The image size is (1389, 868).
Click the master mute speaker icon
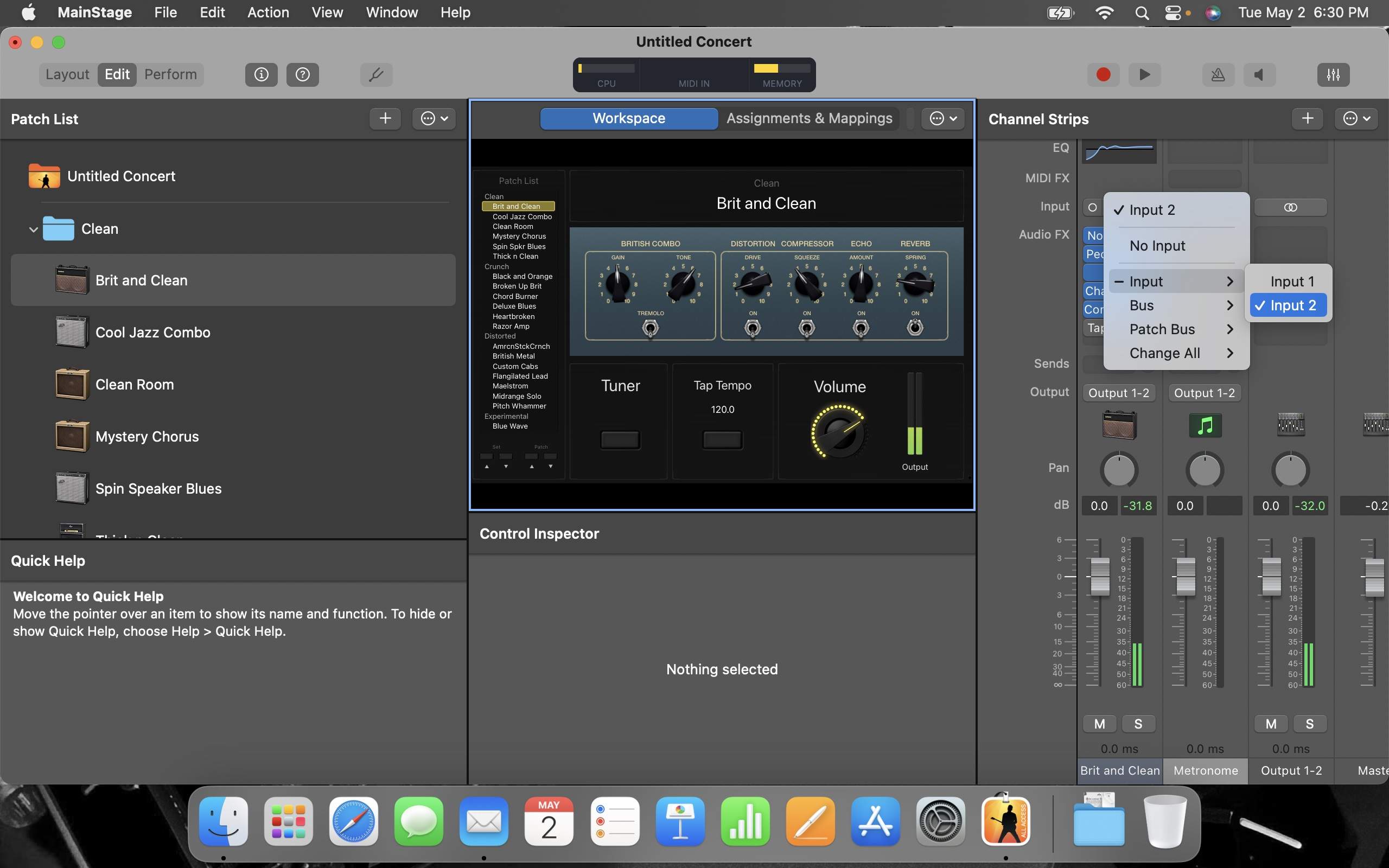(1259, 75)
